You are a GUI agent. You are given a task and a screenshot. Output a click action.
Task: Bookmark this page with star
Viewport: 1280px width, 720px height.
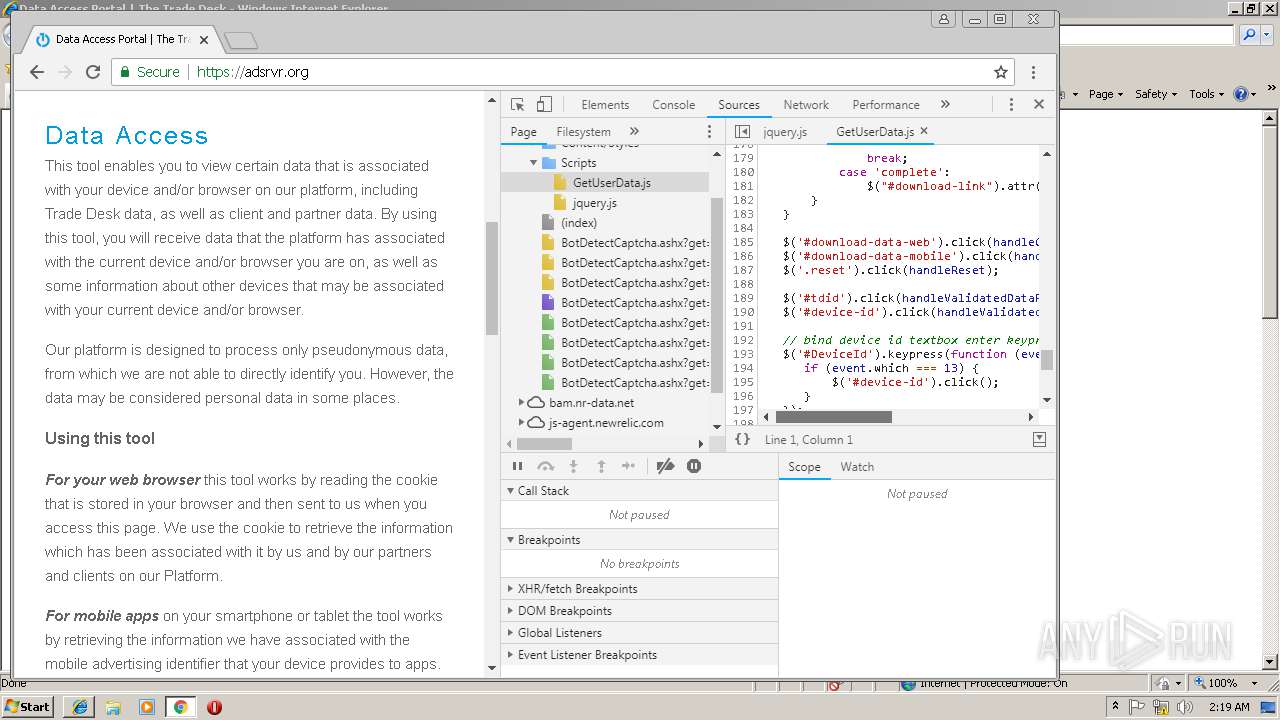coord(1001,72)
